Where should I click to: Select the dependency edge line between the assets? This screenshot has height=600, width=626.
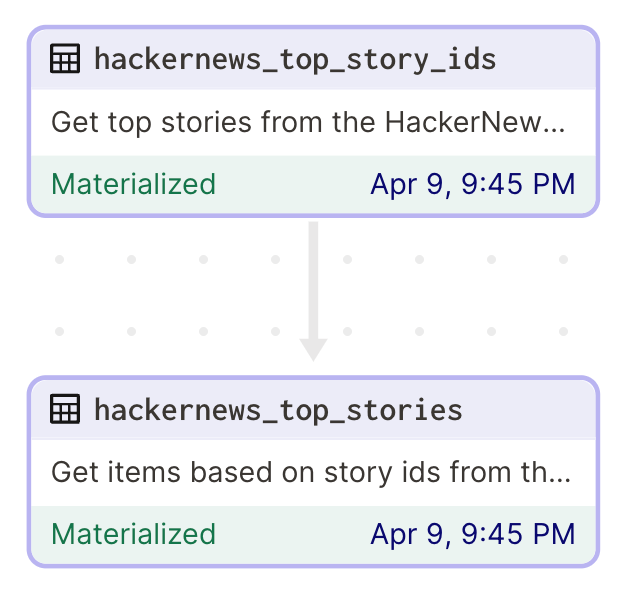313,280
